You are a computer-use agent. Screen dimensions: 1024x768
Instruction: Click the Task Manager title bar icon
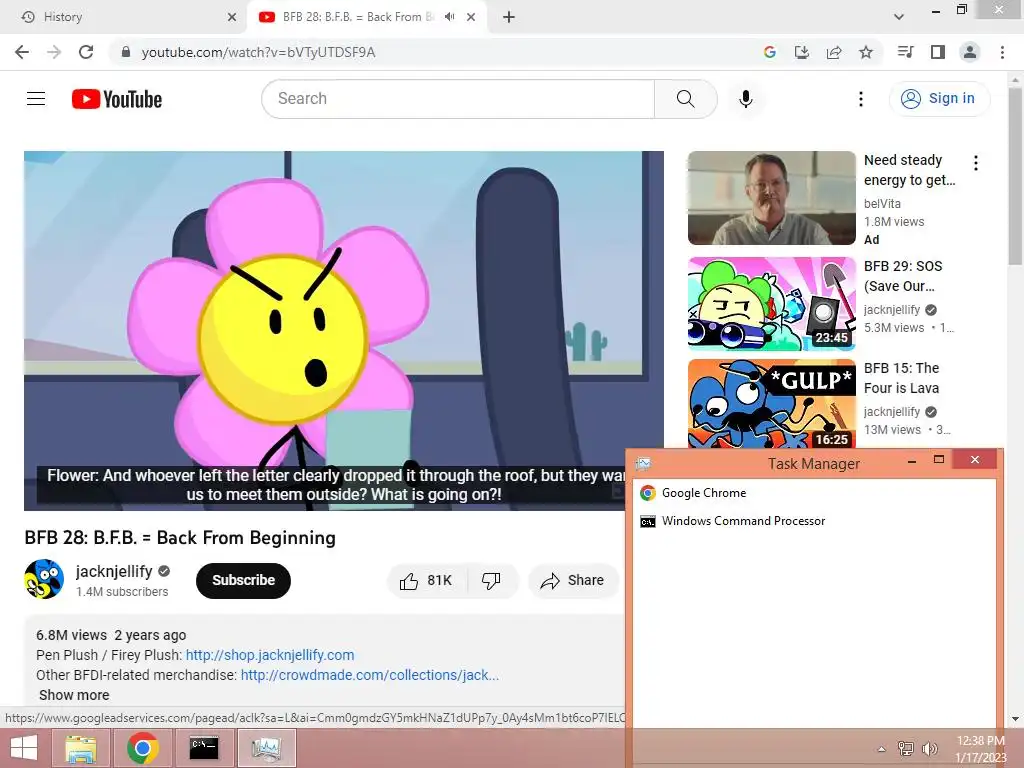[x=643, y=464]
